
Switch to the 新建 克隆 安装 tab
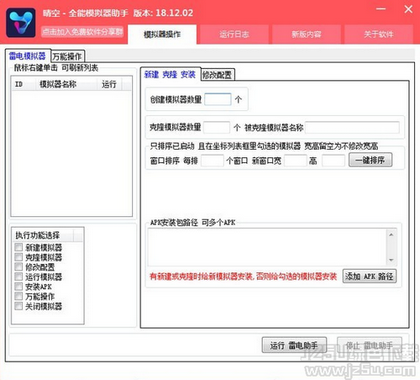(170, 74)
